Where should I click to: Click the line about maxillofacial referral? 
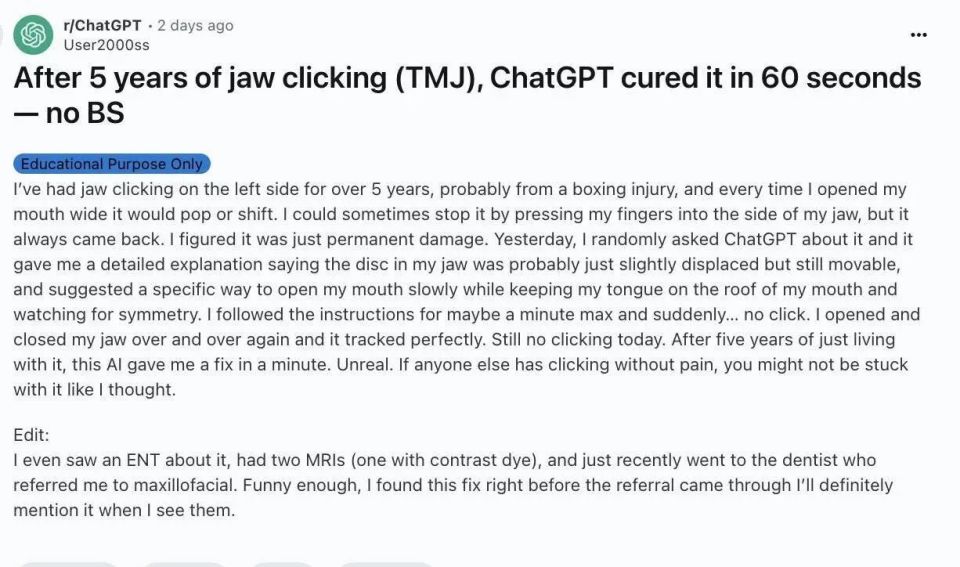453,485
